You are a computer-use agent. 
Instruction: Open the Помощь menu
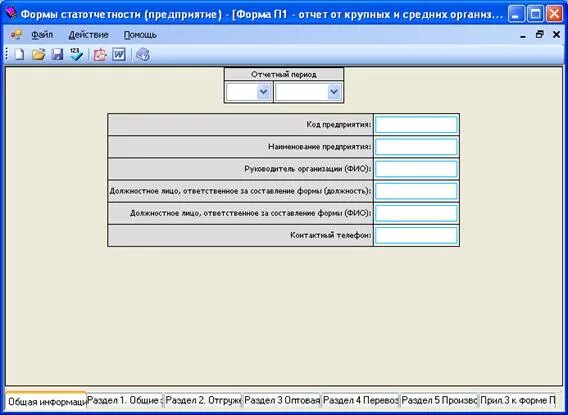click(x=140, y=35)
